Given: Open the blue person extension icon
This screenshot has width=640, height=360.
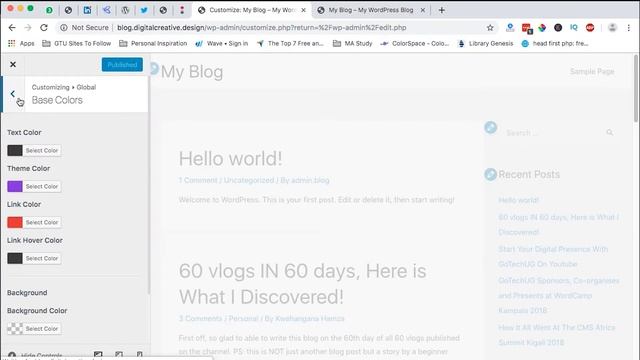Looking at the screenshot, I should point(510,28).
